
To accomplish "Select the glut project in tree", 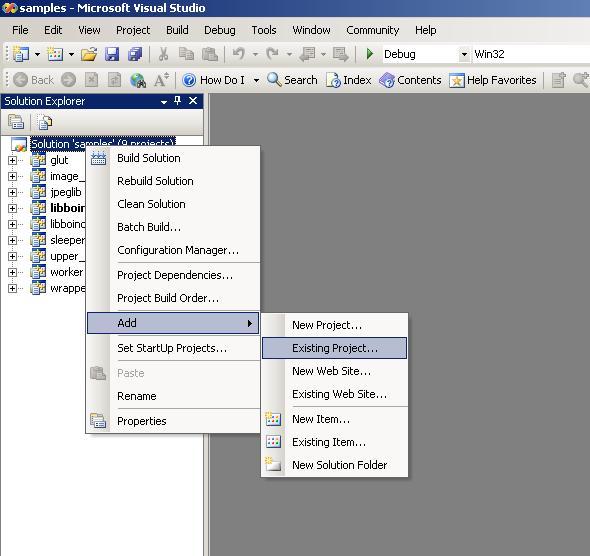I will [x=59, y=160].
